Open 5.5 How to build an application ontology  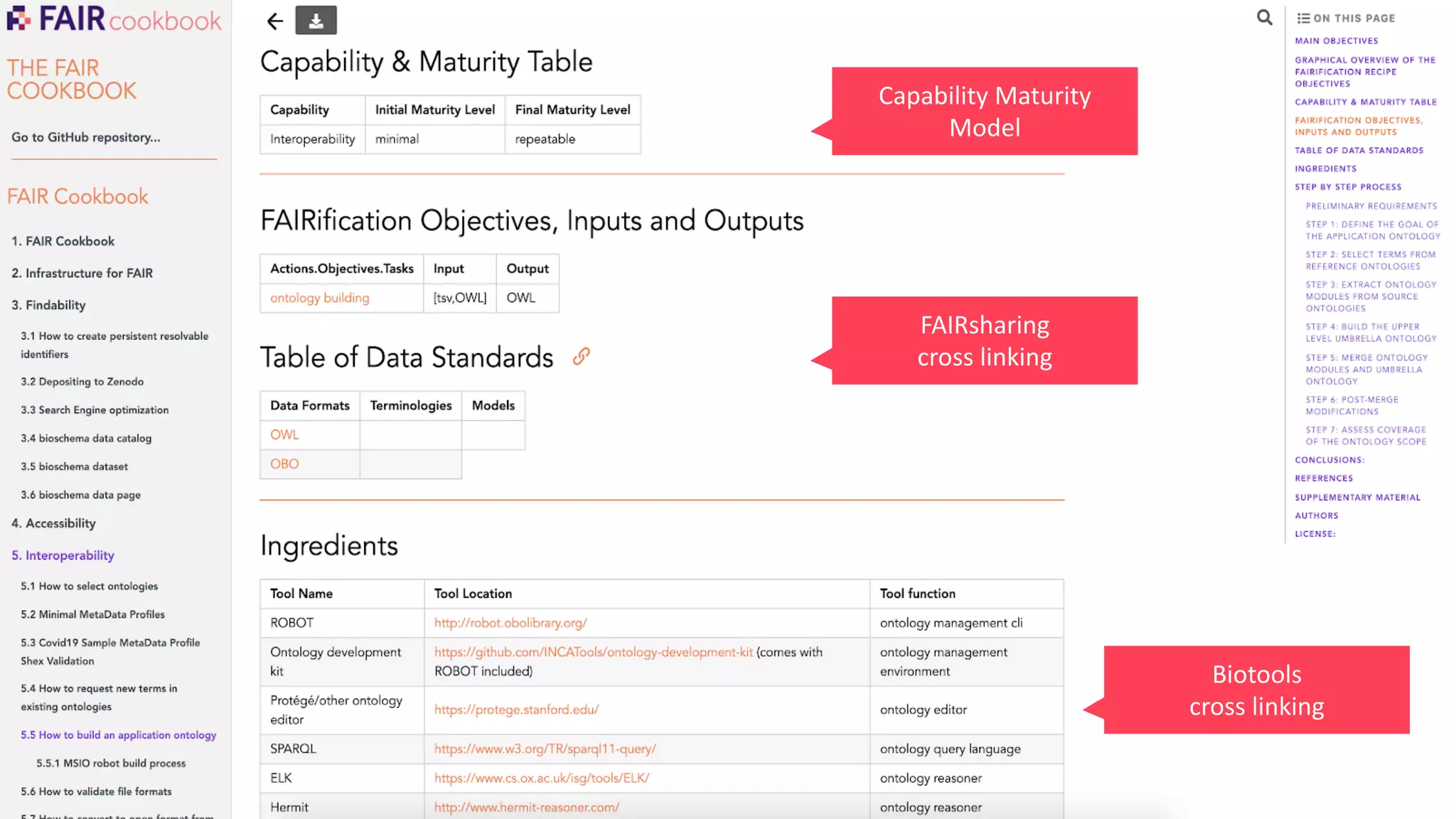tap(119, 735)
